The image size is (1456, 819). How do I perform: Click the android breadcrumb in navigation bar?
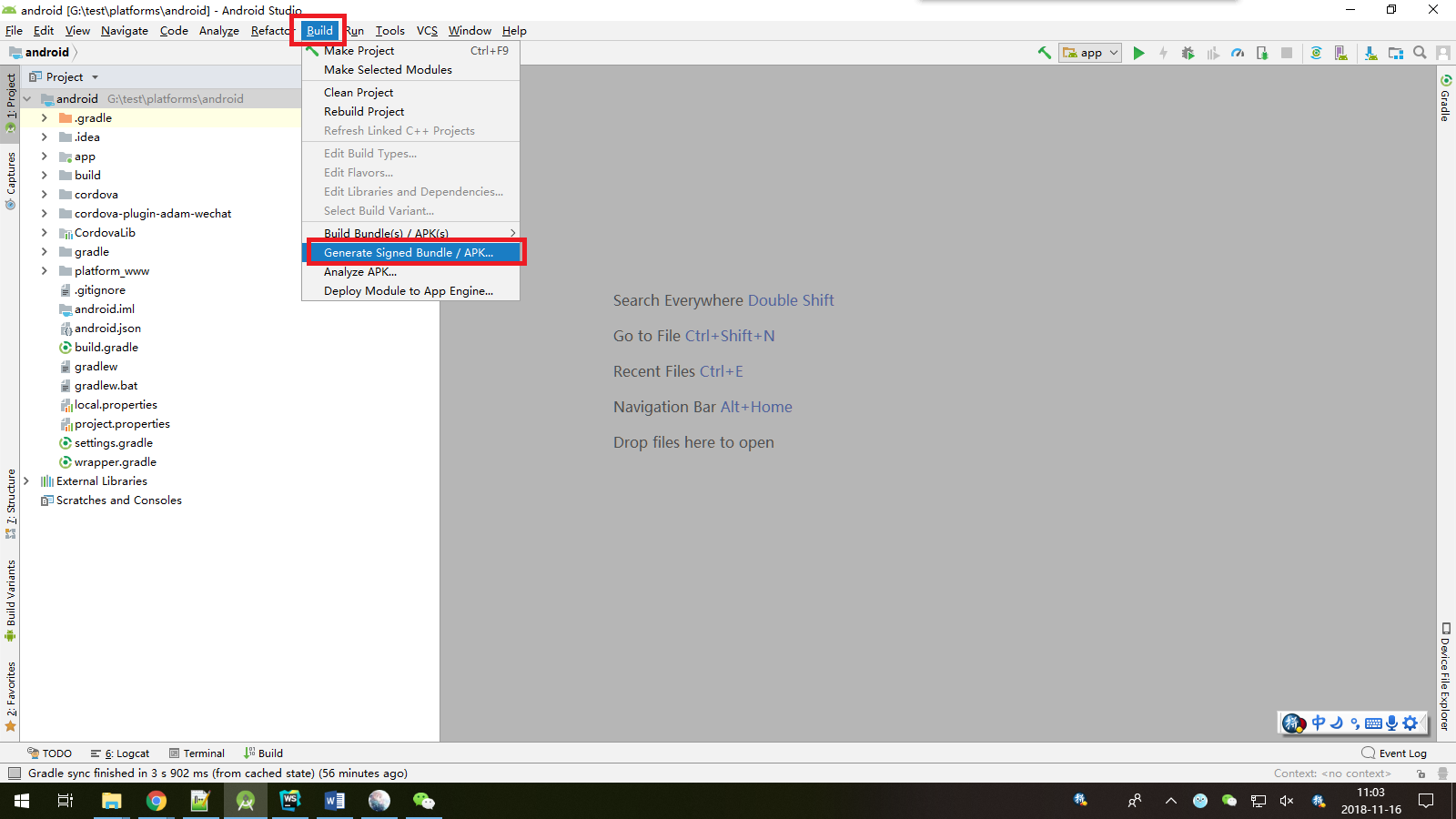[x=39, y=53]
